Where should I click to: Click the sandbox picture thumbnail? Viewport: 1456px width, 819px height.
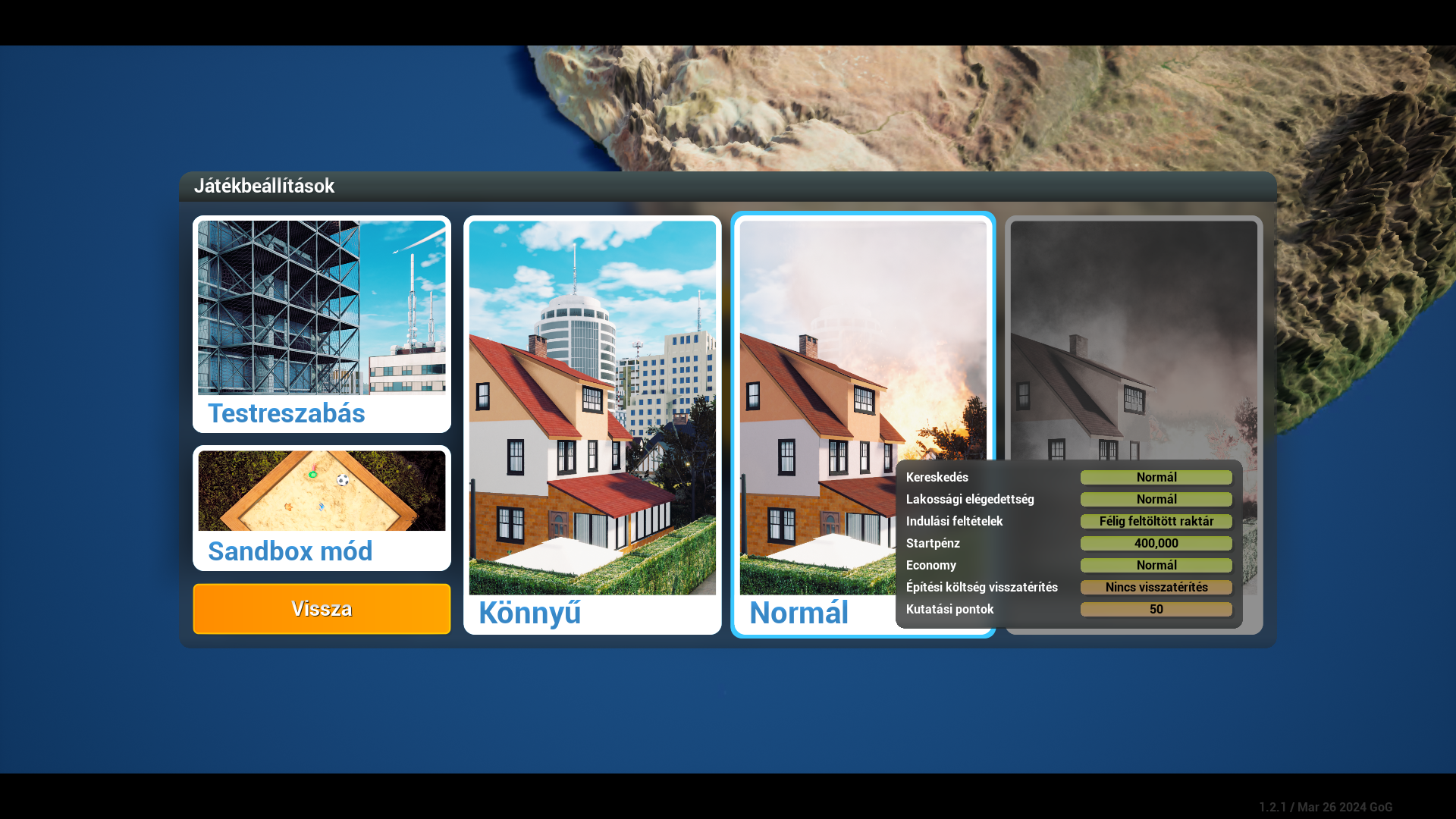(322, 491)
